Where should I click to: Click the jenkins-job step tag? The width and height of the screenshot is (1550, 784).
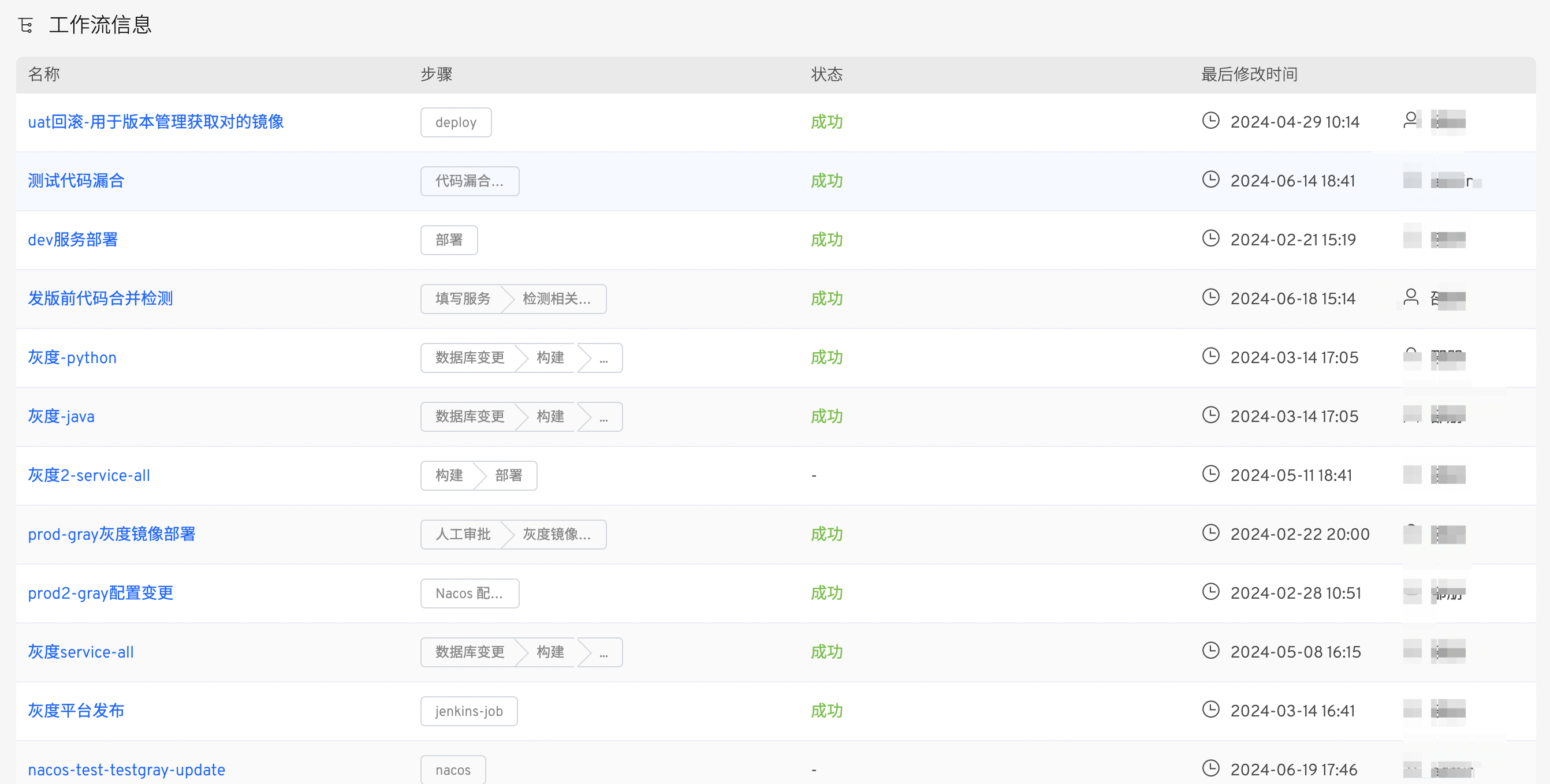coord(468,711)
